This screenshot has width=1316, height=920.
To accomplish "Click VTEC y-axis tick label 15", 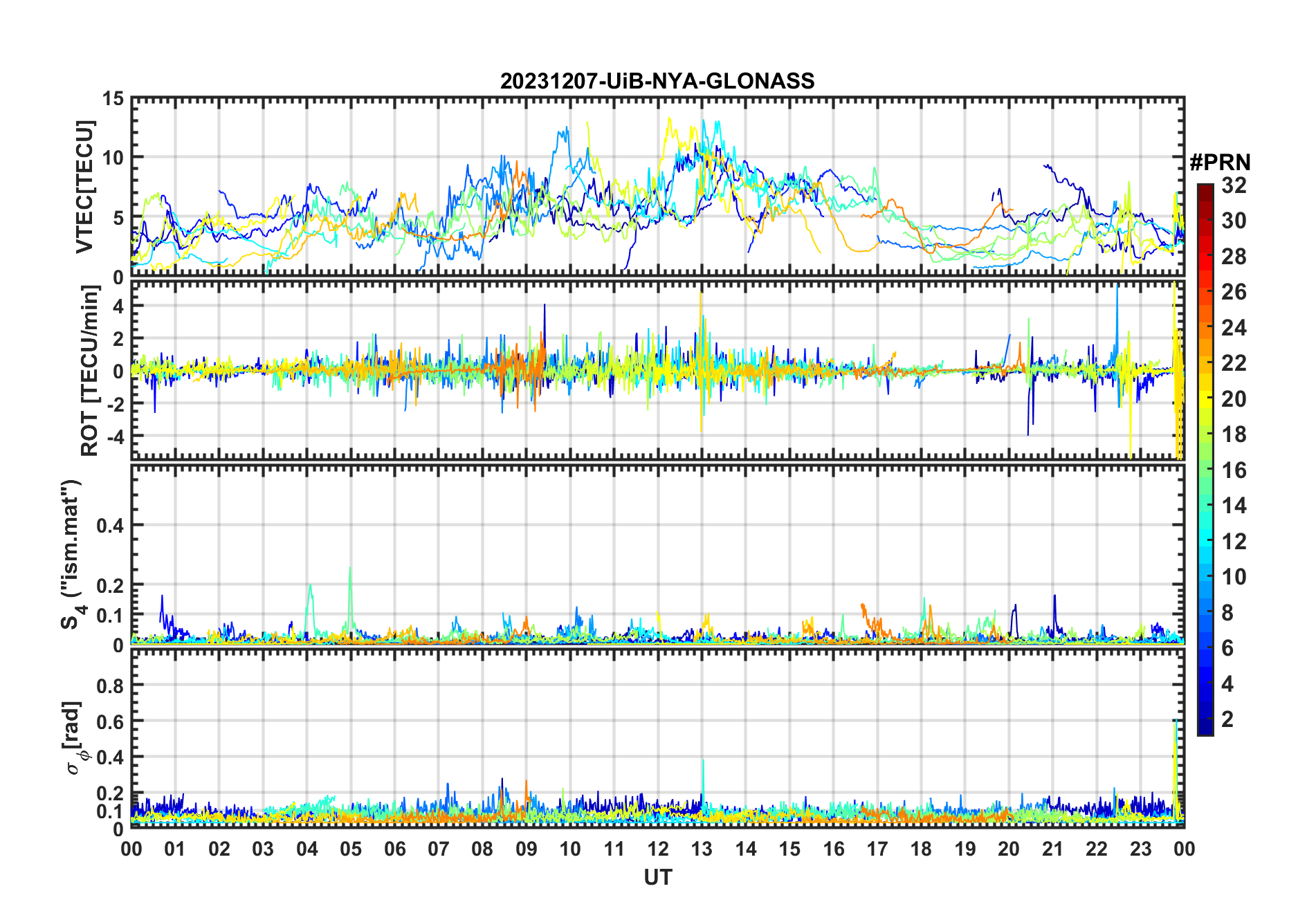I will pos(113,99).
